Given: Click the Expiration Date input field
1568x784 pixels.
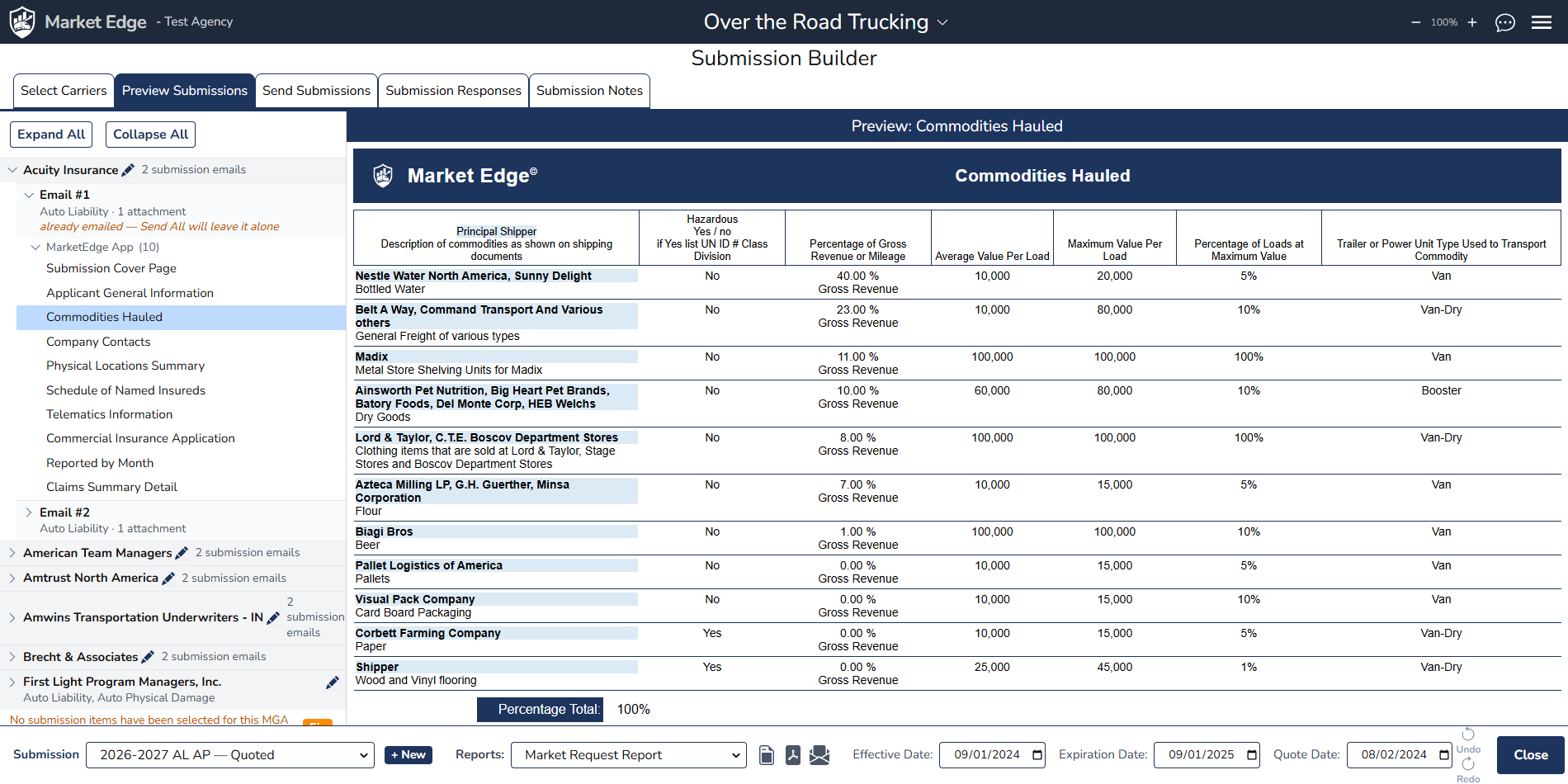Looking at the screenshot, I should click(1207, 755).
